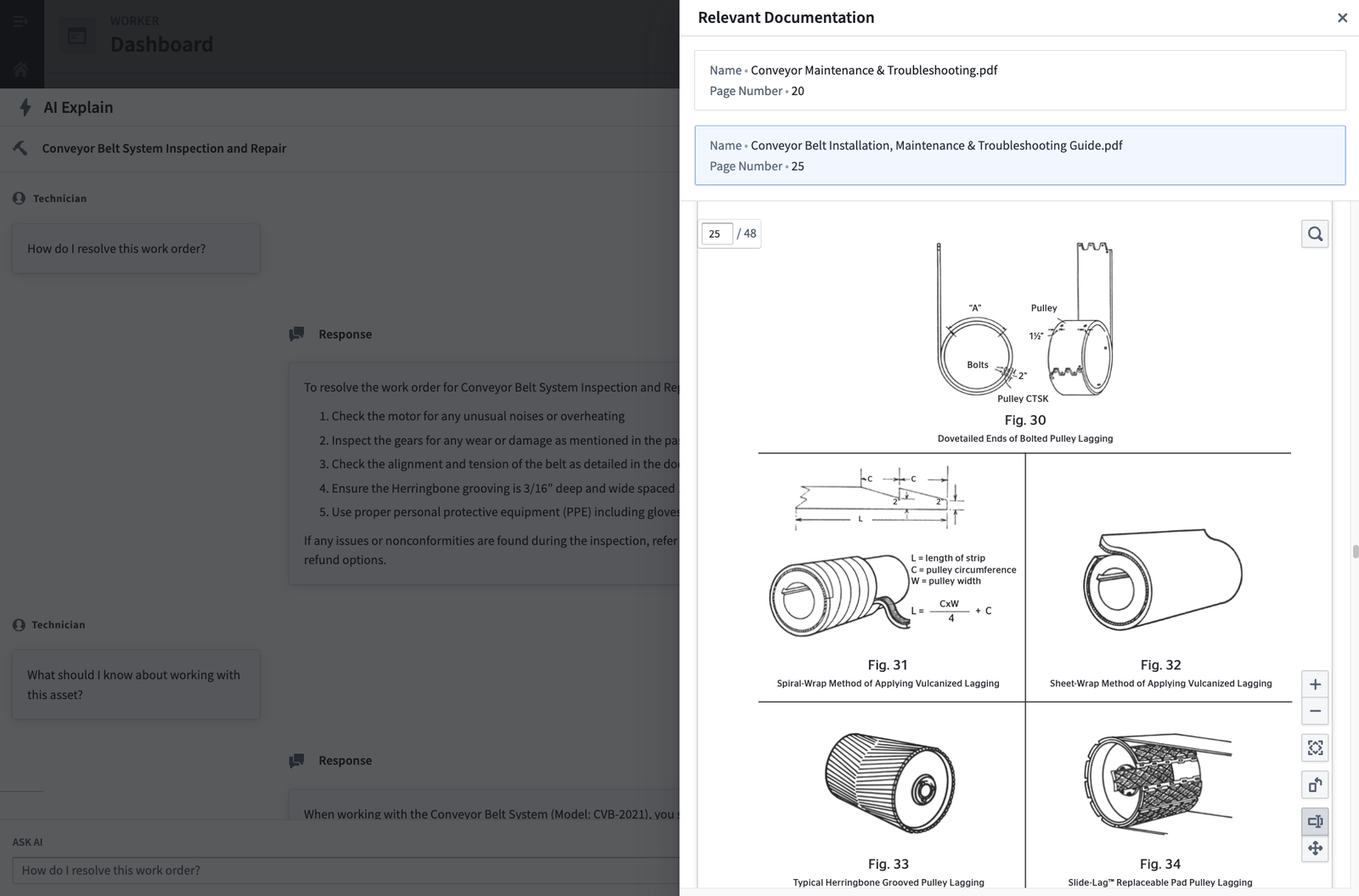
Task: Click the Home icon in the left sidebar
Action: [21, 71]
